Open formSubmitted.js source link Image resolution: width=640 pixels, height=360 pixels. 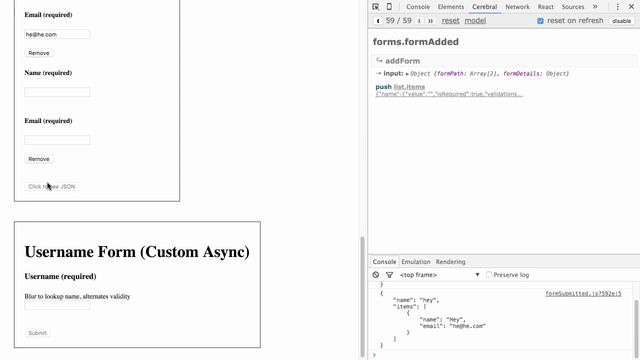[583, 293]
